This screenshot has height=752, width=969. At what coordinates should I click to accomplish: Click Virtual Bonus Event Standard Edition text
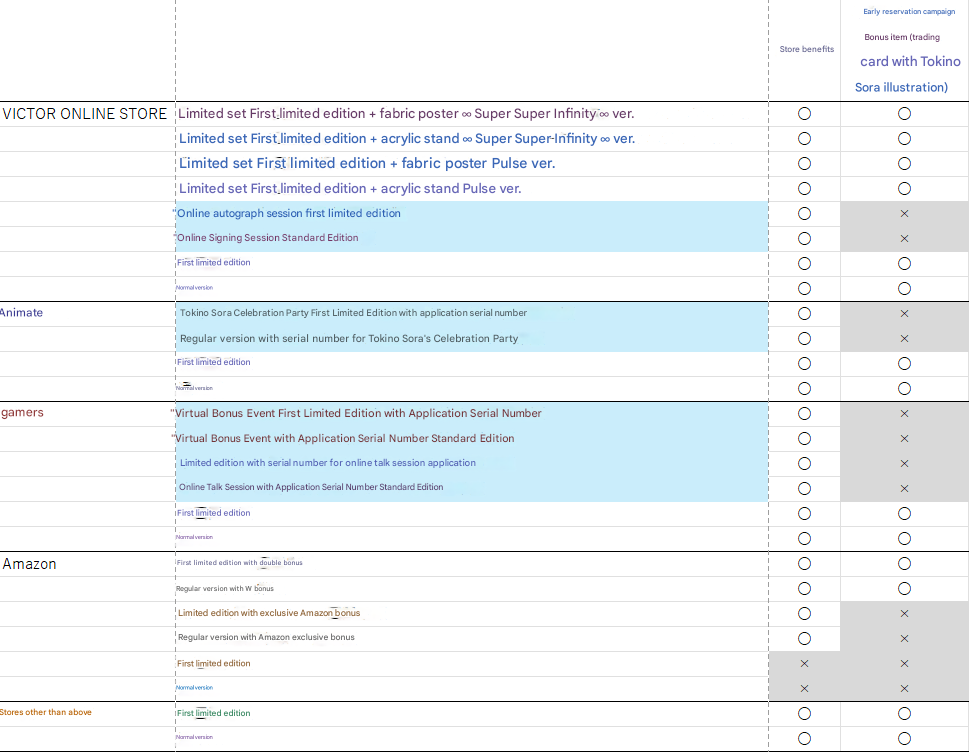(x=344, y=438)
